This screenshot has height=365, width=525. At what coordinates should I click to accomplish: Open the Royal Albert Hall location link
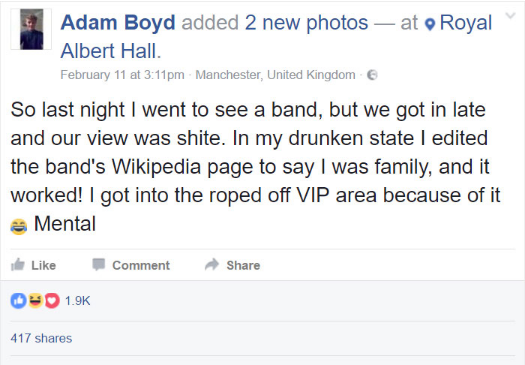[276, 37]
